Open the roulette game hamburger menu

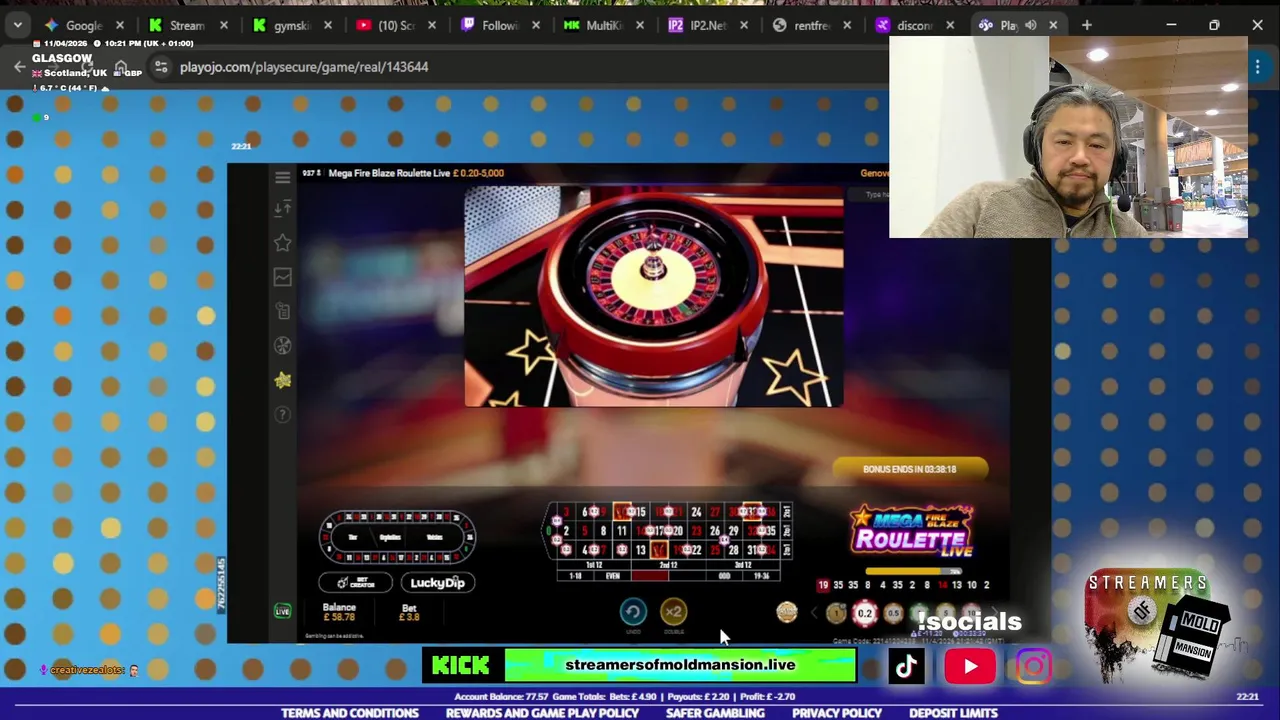[282, 178]
